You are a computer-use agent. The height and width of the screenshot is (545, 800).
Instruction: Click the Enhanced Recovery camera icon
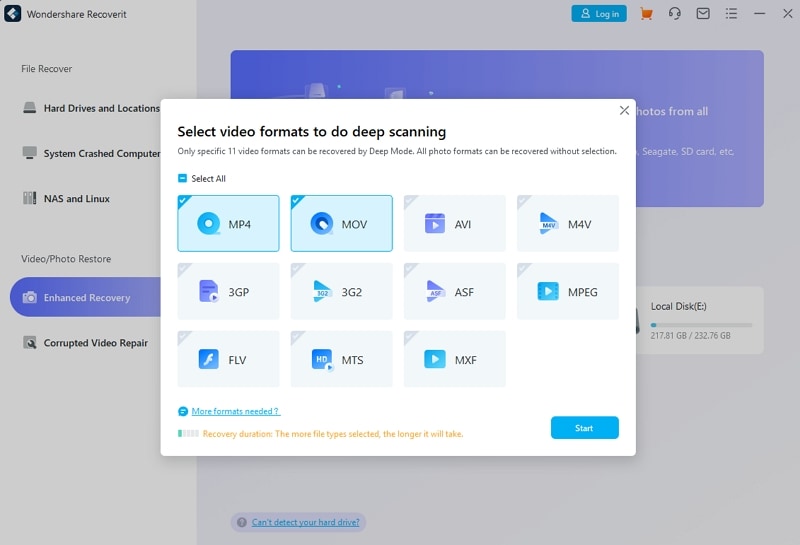point(30,297)
